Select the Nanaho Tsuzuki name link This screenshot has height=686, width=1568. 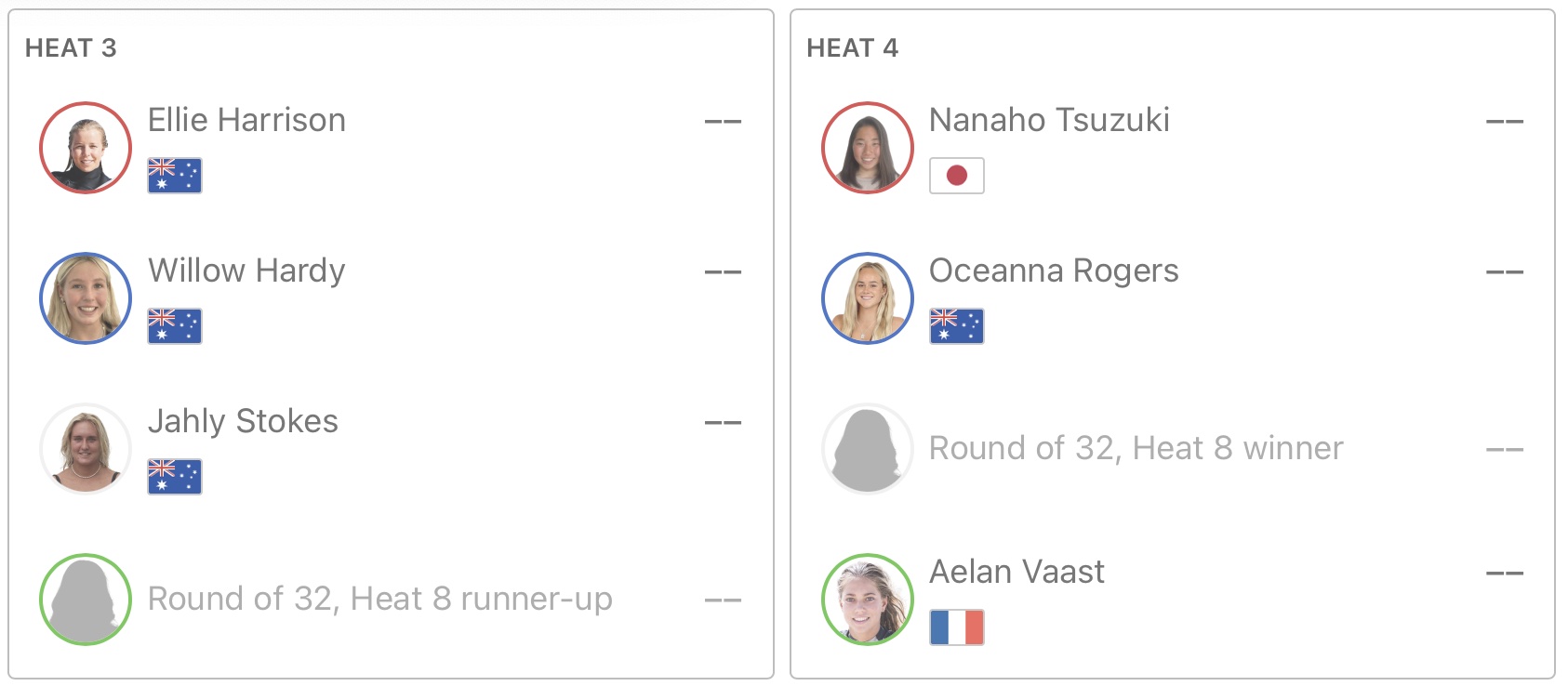tap(1049, 120)
